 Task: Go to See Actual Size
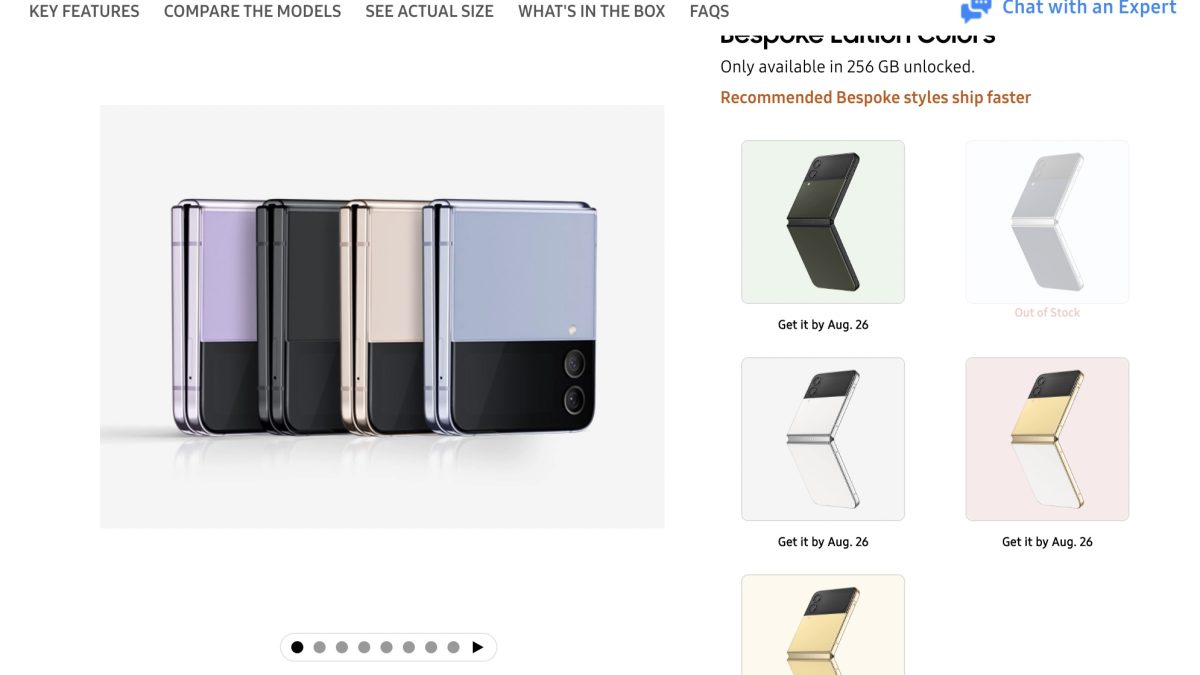pos(429,12)
